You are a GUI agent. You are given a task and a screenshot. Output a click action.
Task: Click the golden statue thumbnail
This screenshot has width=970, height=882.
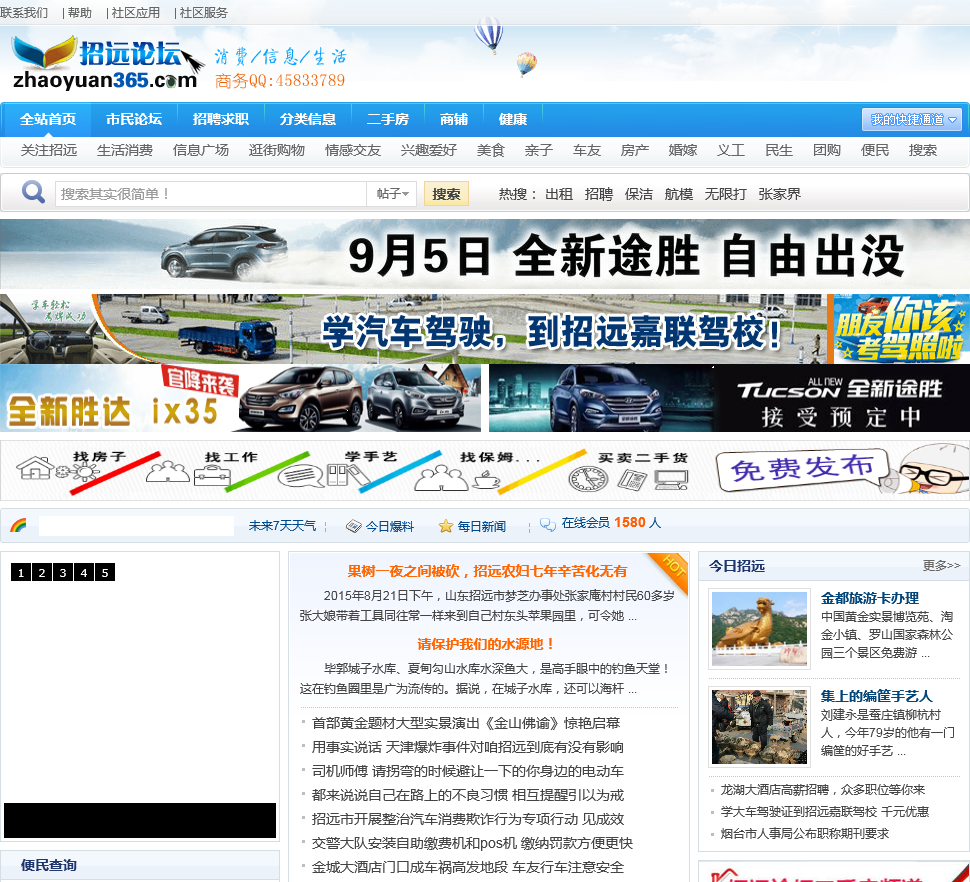coord(760,628)
